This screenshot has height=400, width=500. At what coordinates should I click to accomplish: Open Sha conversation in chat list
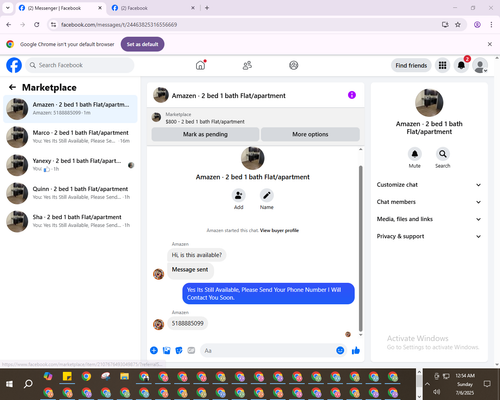70,221
